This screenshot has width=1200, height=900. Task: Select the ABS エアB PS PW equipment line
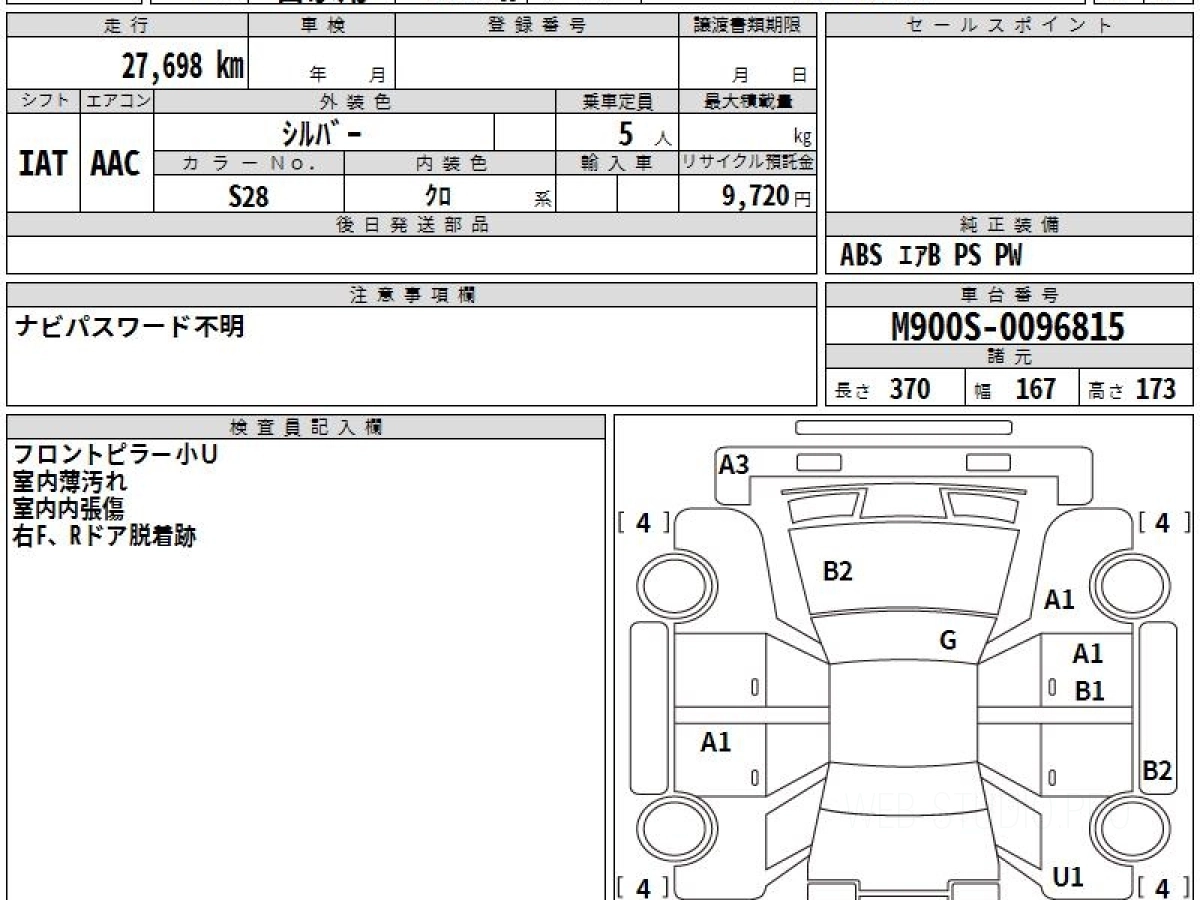pyautogui.click(x=931, y=256)
